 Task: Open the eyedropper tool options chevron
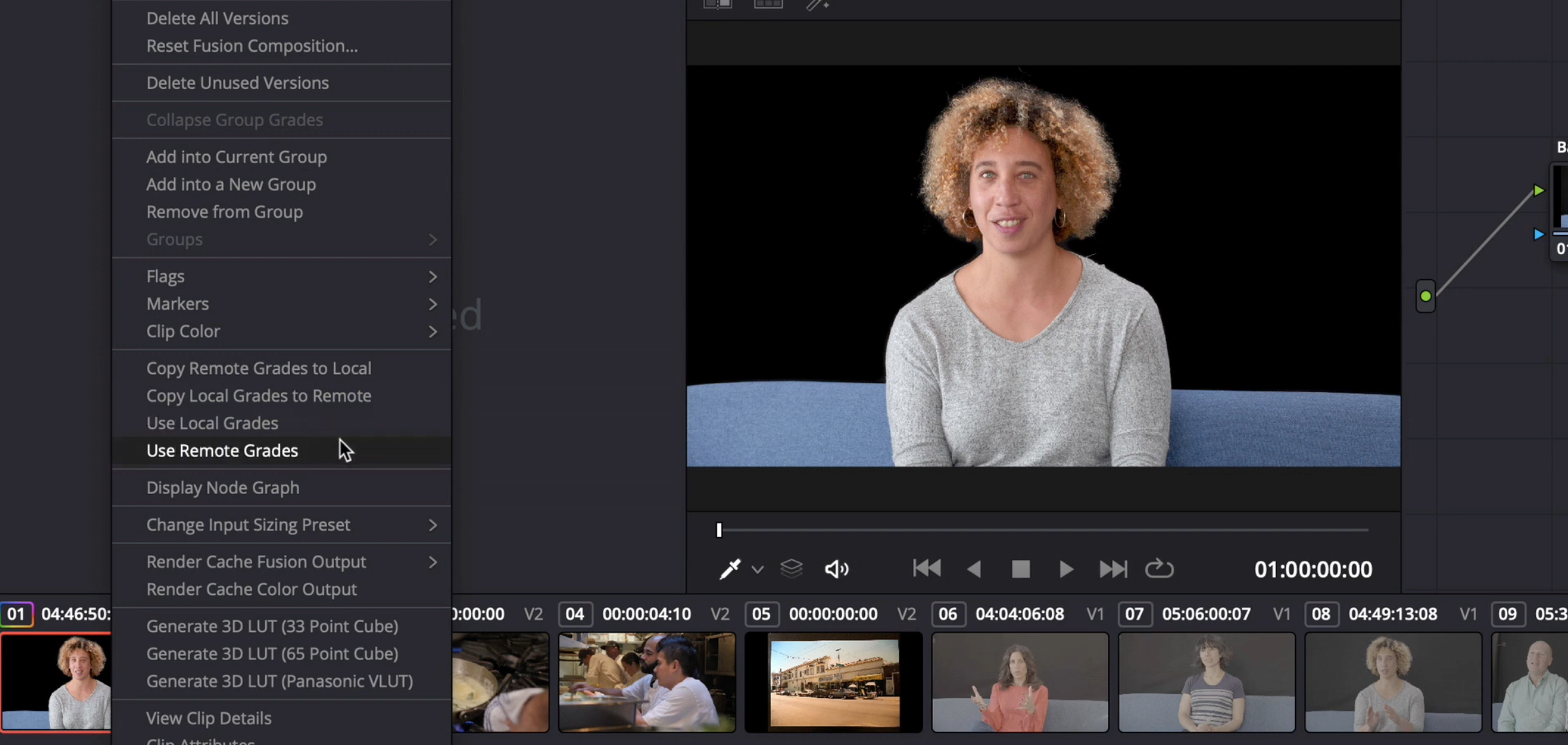pos(757,570)
